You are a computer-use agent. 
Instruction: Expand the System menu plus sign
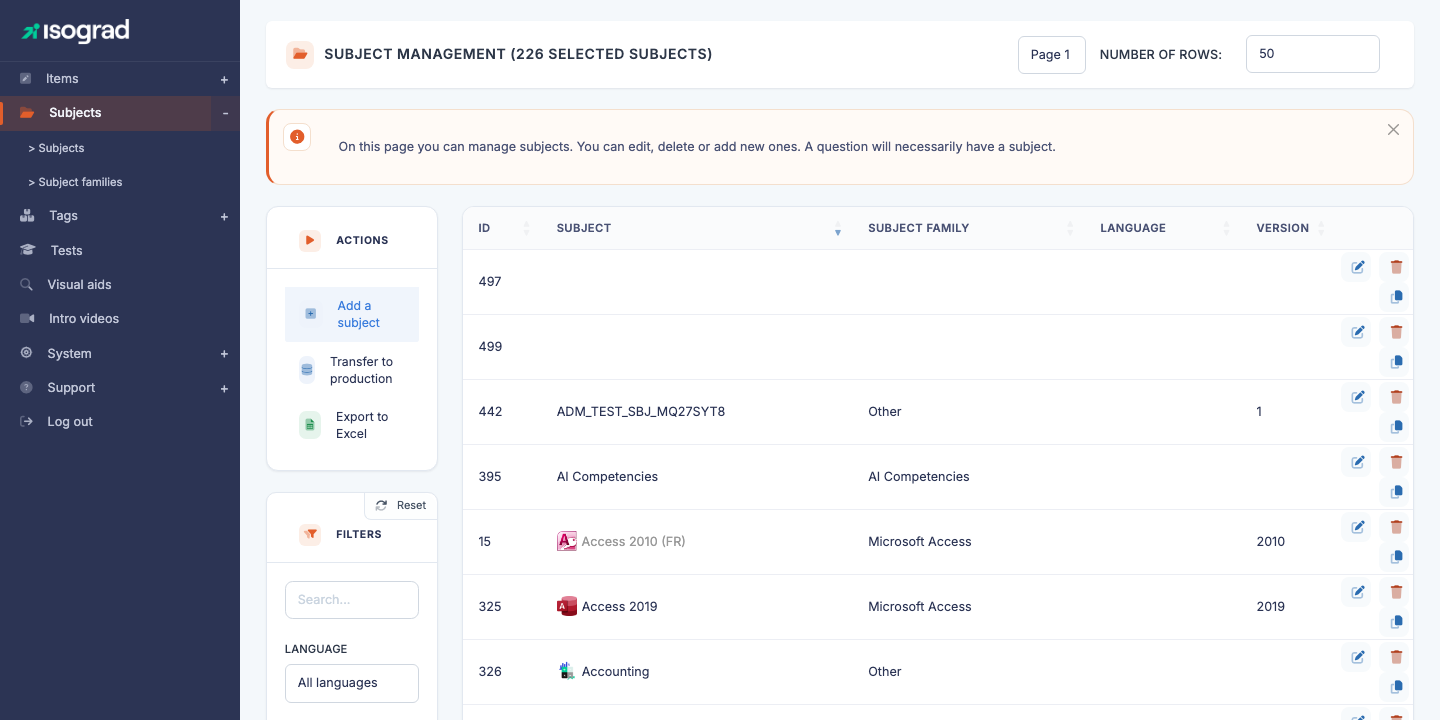pyautogui.click(x=224, y=354)
